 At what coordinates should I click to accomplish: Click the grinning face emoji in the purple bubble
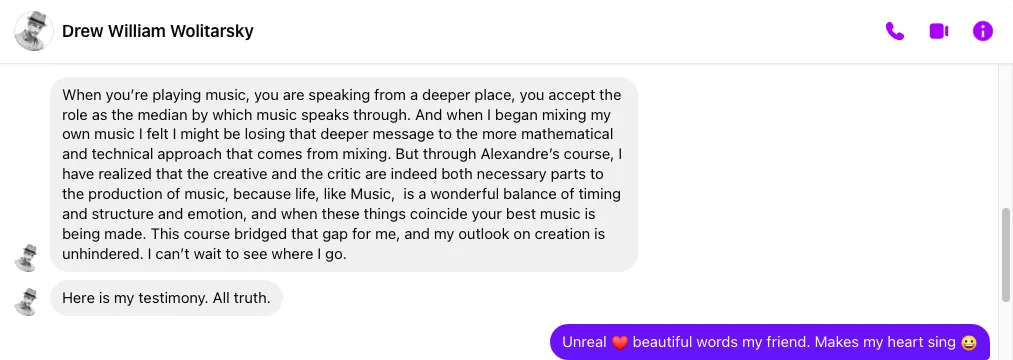coord(968,343)
